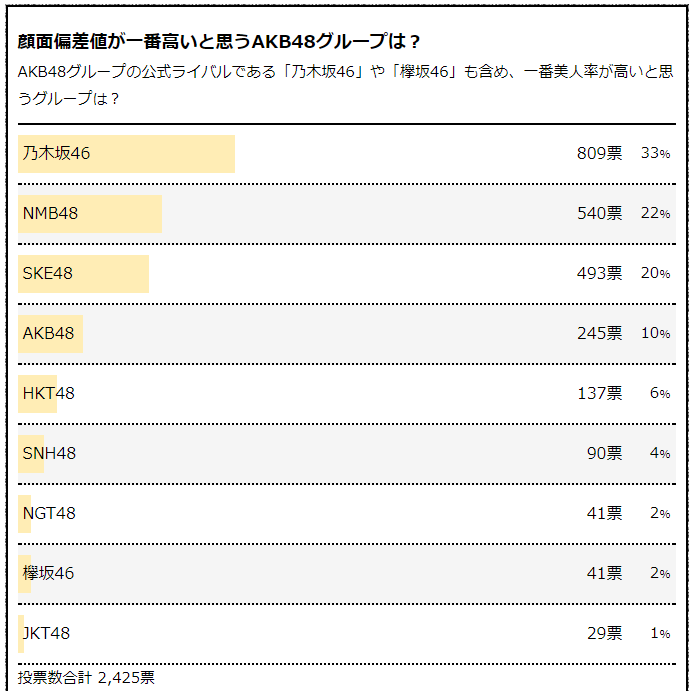The image size is (695, 691).
Task: Click the 809票 vote count
Action: click(x=599, y=154)
